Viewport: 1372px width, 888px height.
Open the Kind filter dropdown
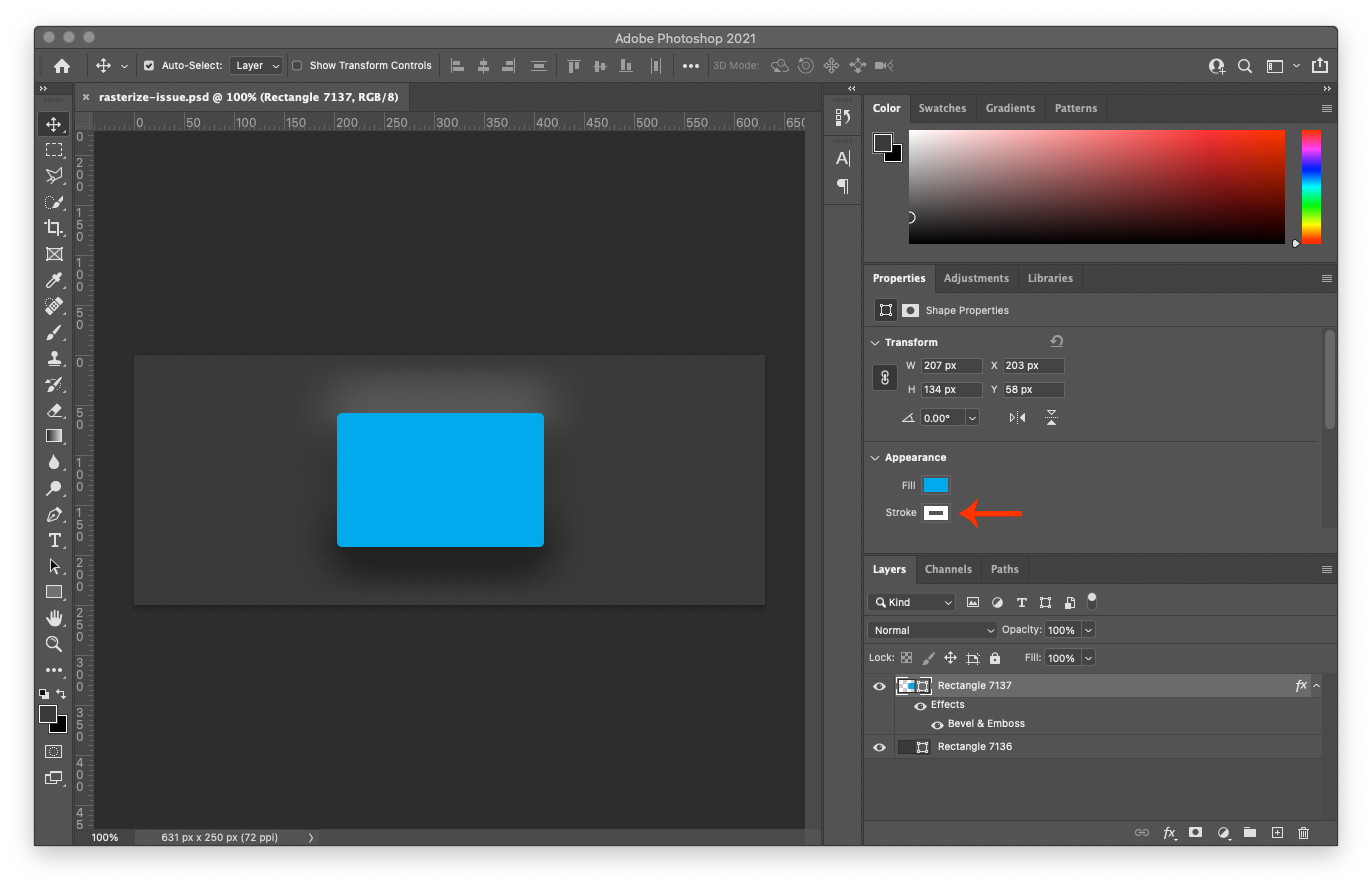pyautogui.click(x=912, y=602)
